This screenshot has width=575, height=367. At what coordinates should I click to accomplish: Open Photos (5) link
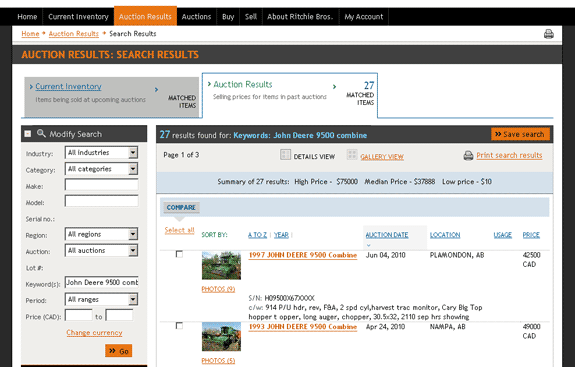click(218, 361)
